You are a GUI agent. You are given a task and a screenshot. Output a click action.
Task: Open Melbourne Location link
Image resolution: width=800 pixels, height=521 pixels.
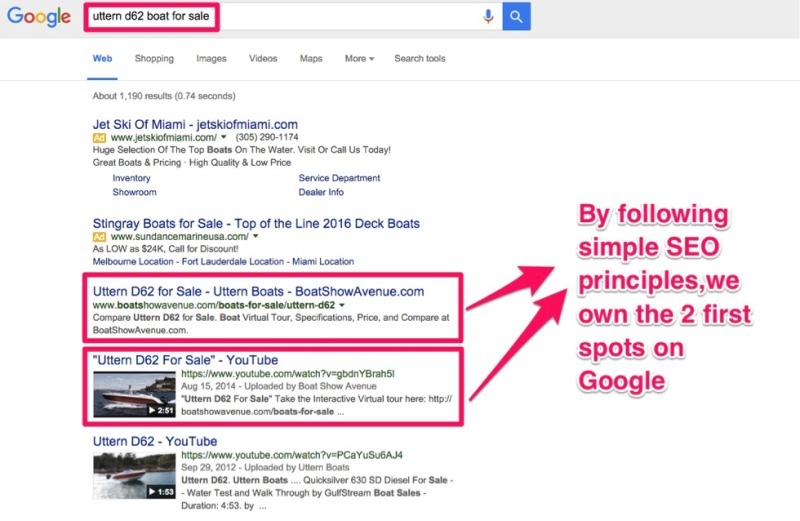[x=133, y=261]
